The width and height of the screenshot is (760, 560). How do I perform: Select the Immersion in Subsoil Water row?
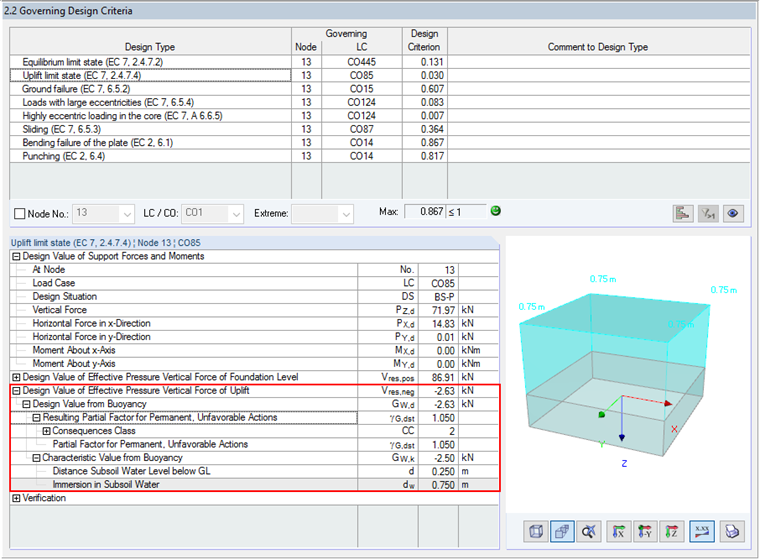point(254,485)
